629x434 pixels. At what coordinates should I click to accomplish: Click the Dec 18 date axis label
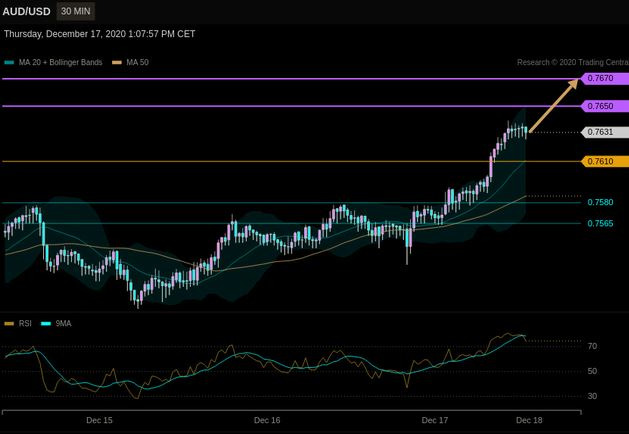(529, 420)
